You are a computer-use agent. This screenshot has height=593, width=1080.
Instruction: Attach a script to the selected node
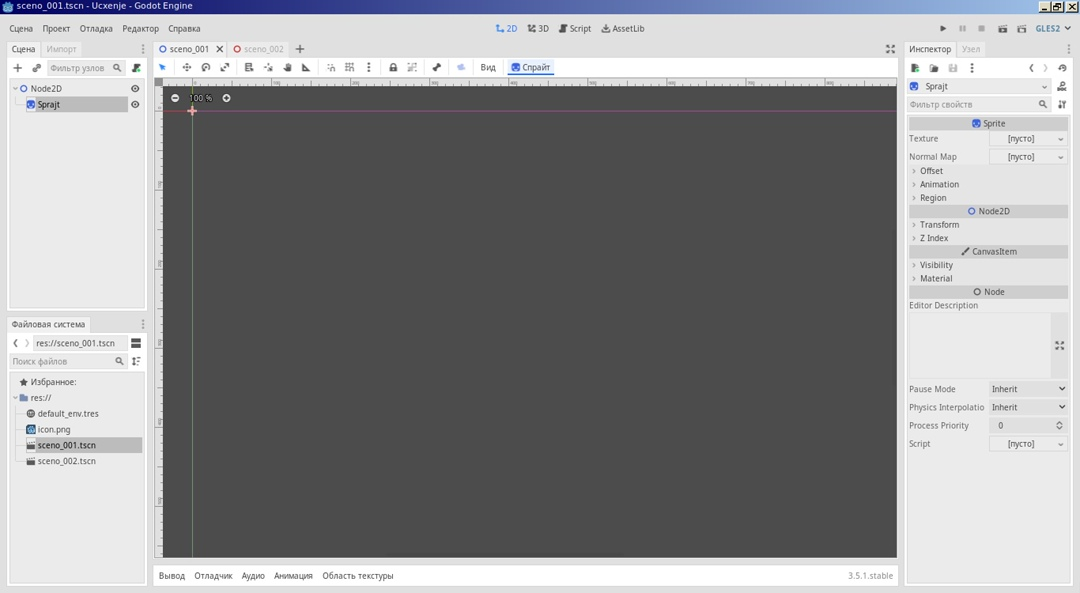(136, 68)
